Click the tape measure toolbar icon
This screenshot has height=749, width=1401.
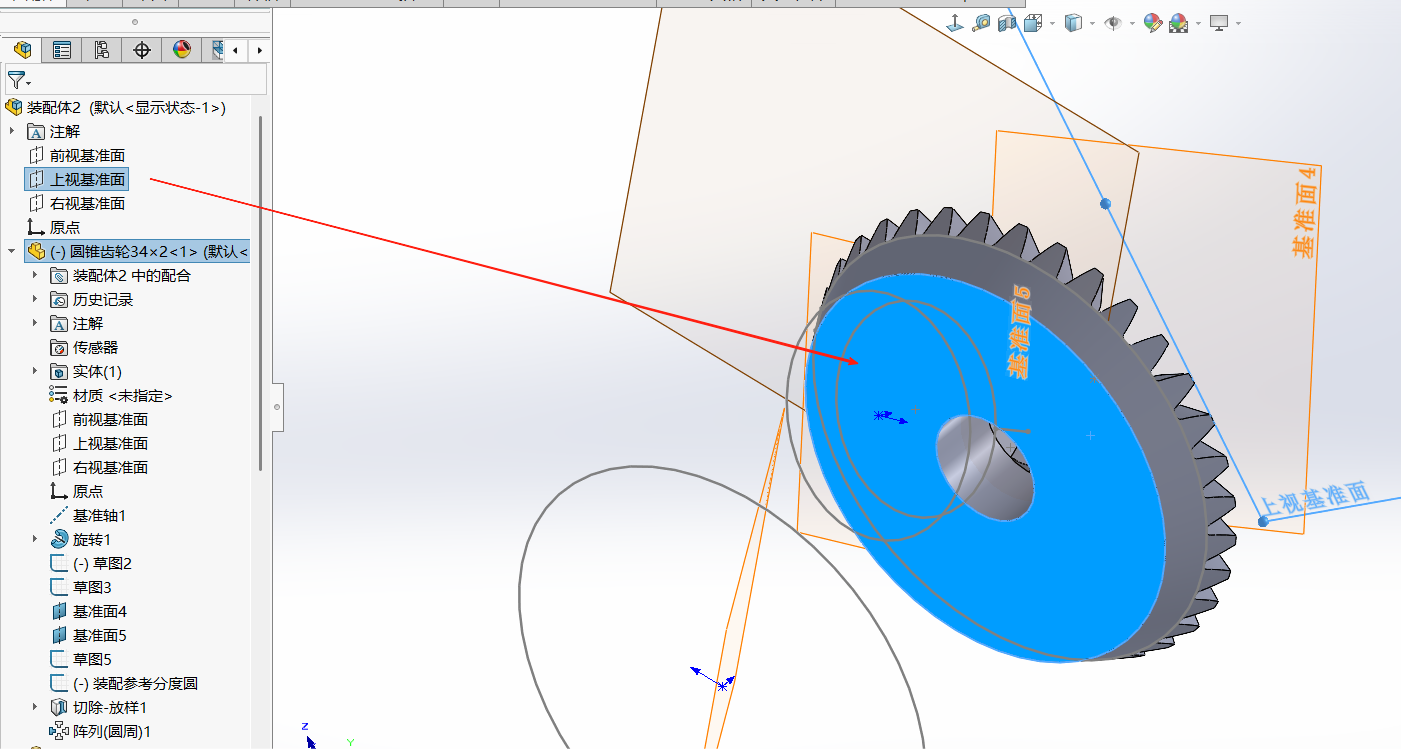click(x=981, y=22)
